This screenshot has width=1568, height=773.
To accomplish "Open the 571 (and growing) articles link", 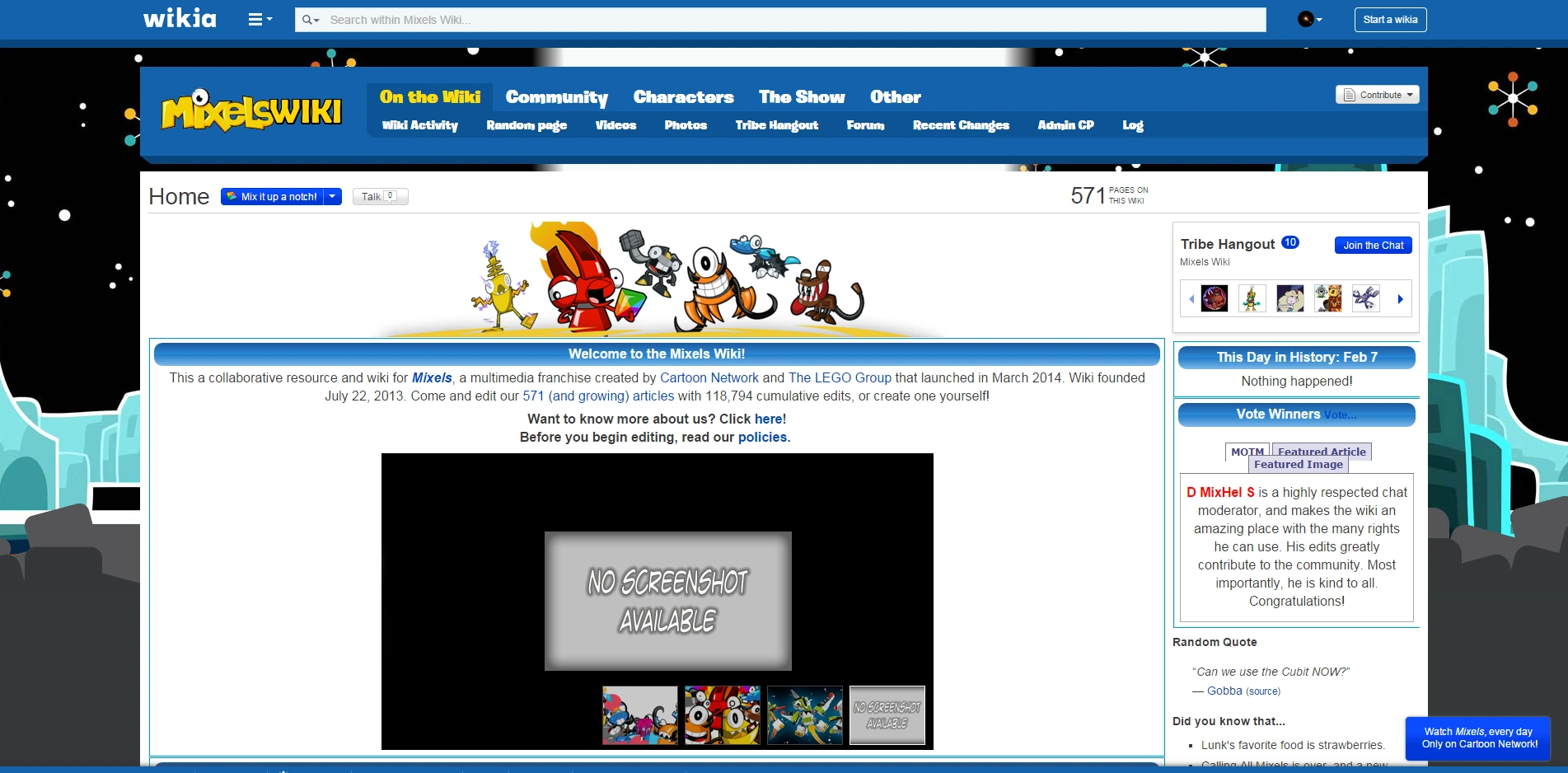I will tap(598, 396).
